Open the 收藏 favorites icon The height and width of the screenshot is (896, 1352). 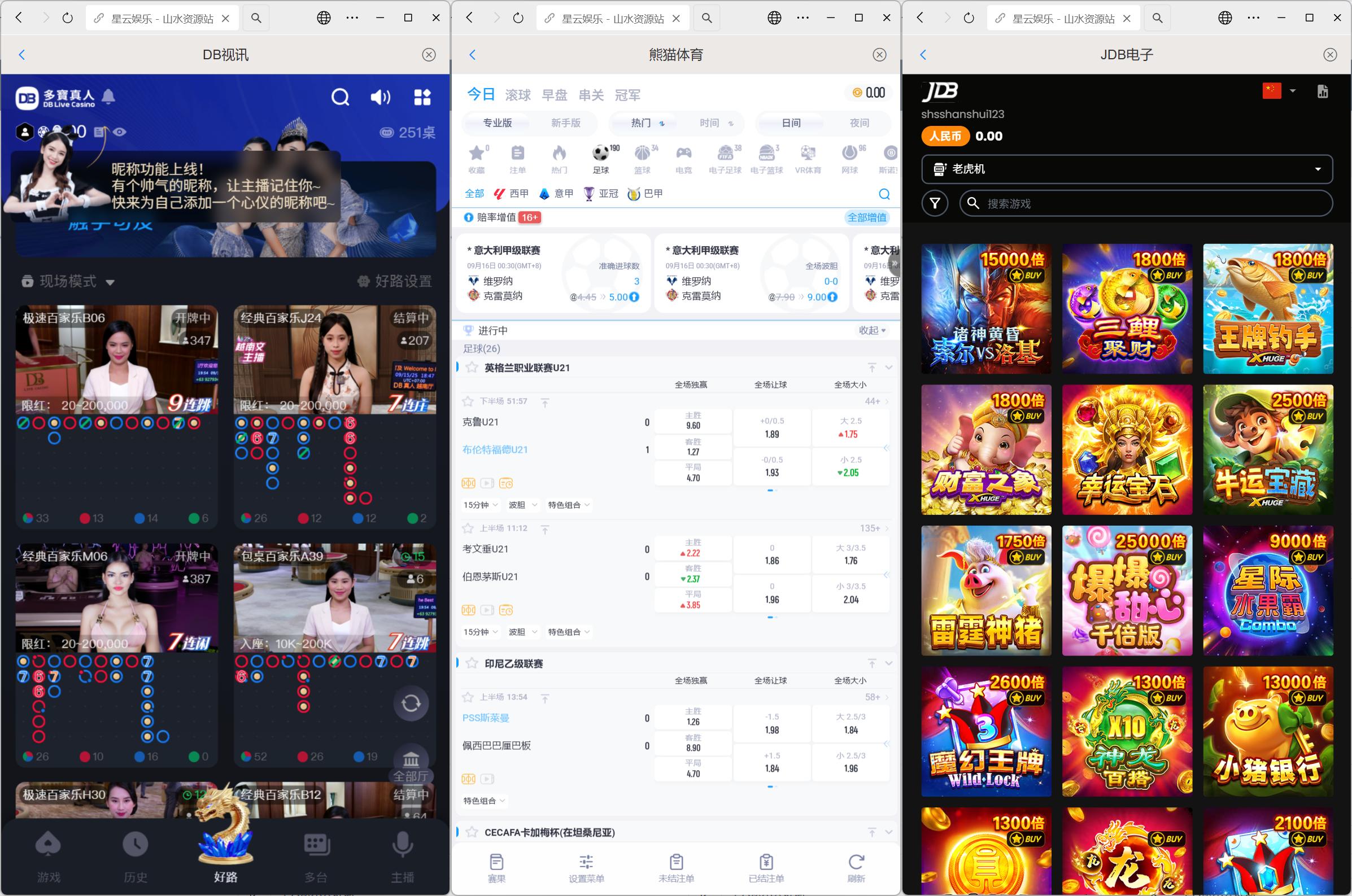[x=478, y=154]
